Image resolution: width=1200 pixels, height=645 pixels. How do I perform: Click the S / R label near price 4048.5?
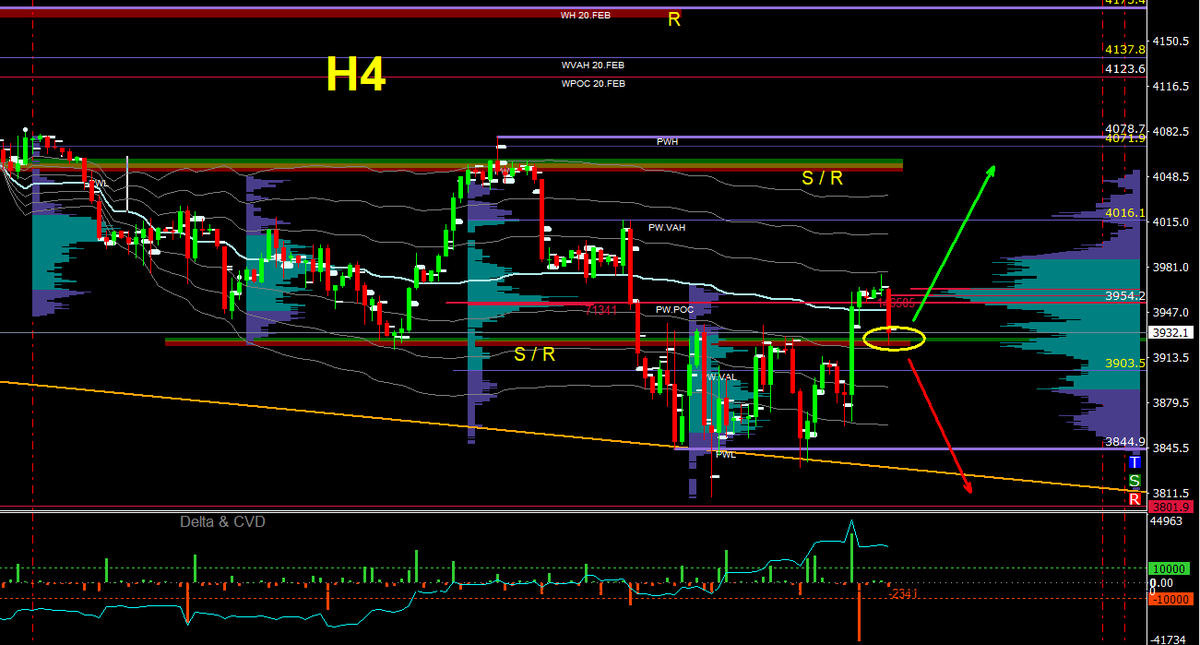pos(823,178)
